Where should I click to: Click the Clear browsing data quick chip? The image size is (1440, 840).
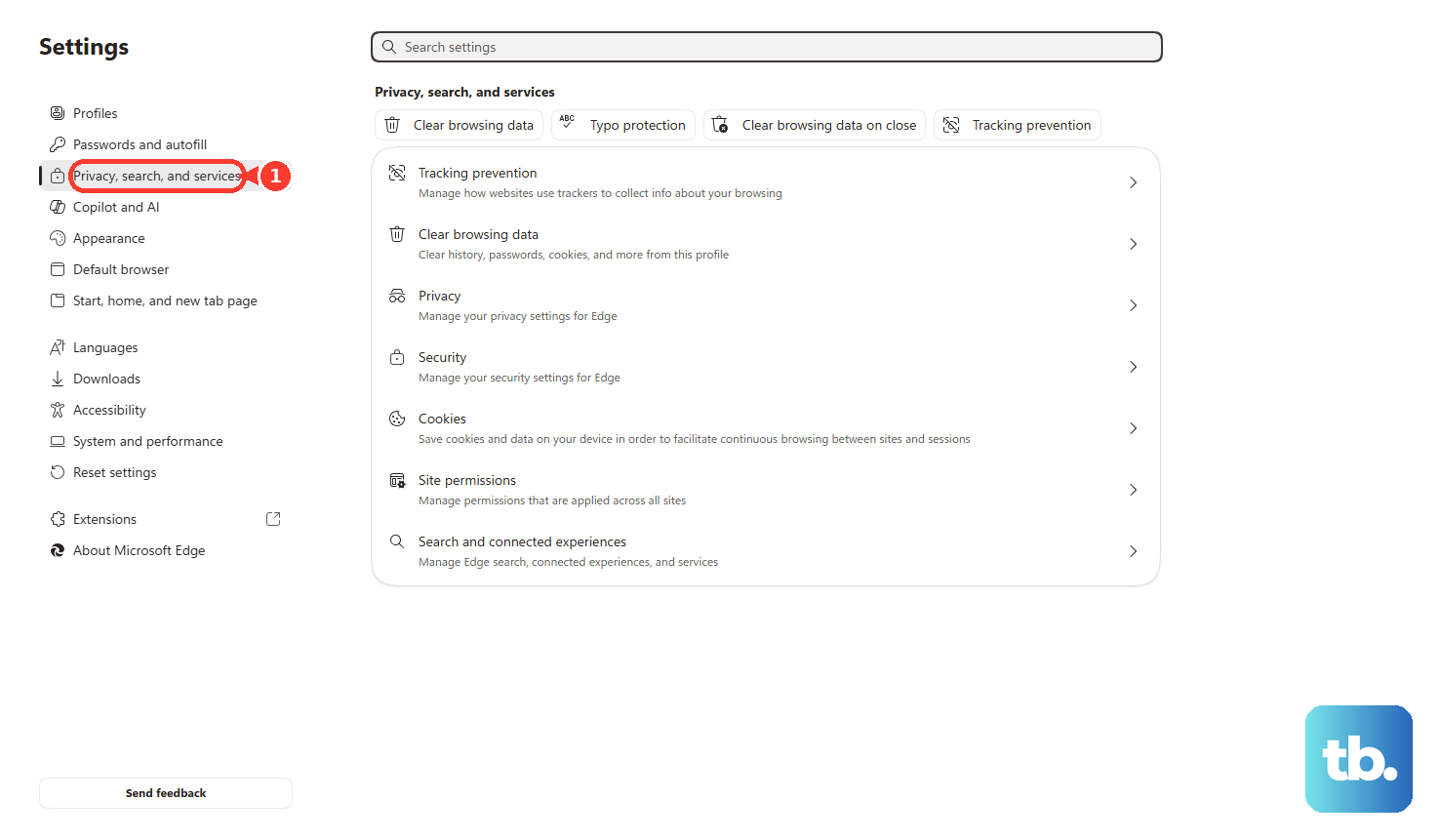point(459,125)
